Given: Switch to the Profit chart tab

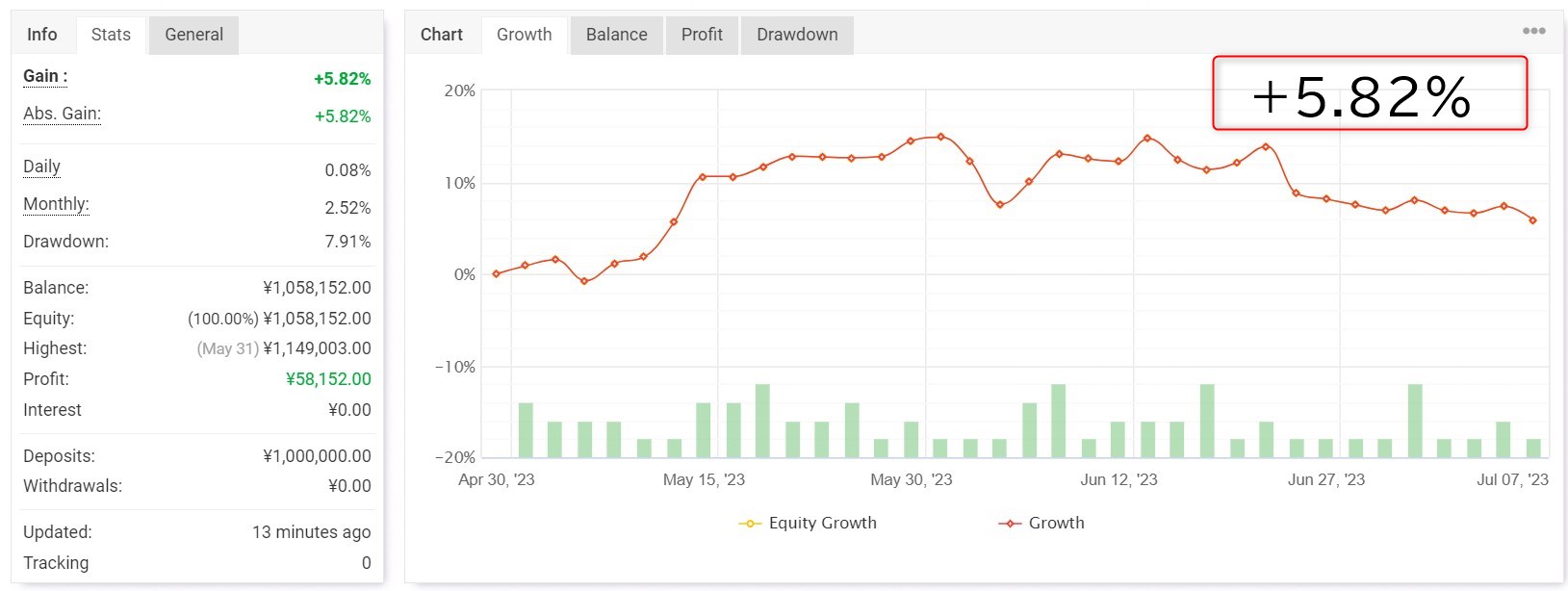Looking at the screenshot, I should point(702,35).
